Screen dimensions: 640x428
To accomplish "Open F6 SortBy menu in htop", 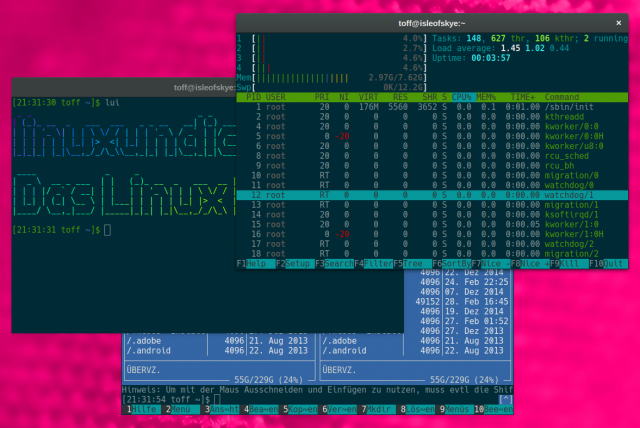I will [x=452, y=264].
